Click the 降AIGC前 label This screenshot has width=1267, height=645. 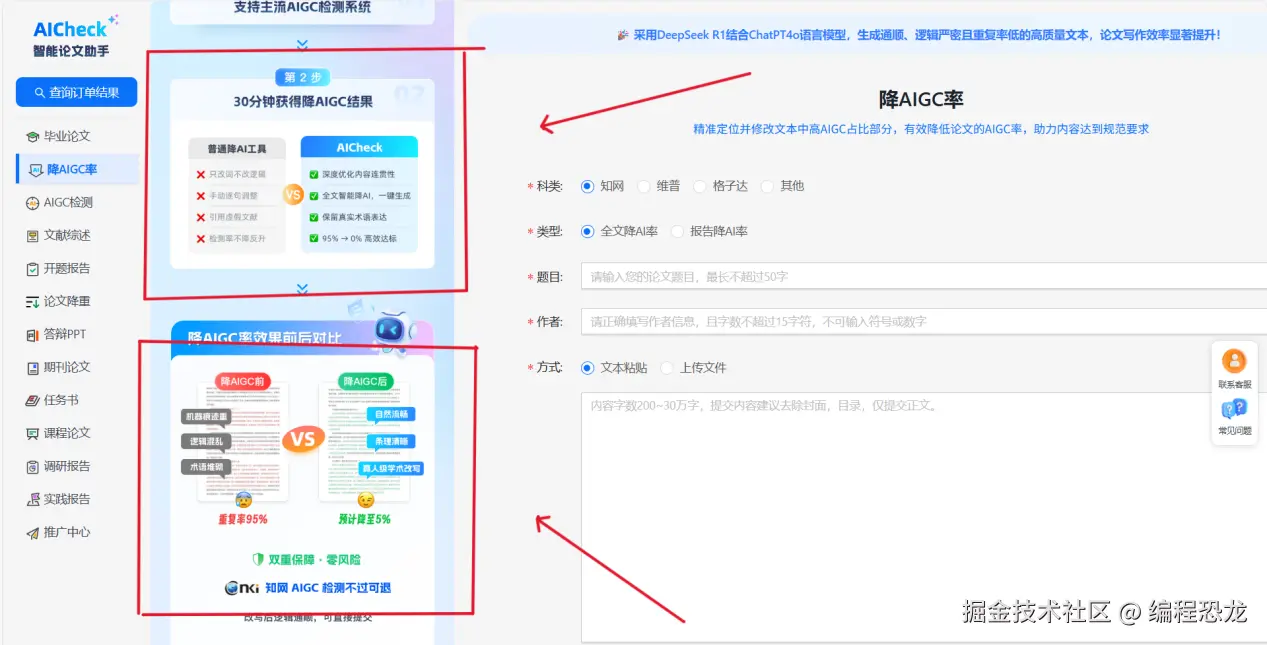click(241, 381)
